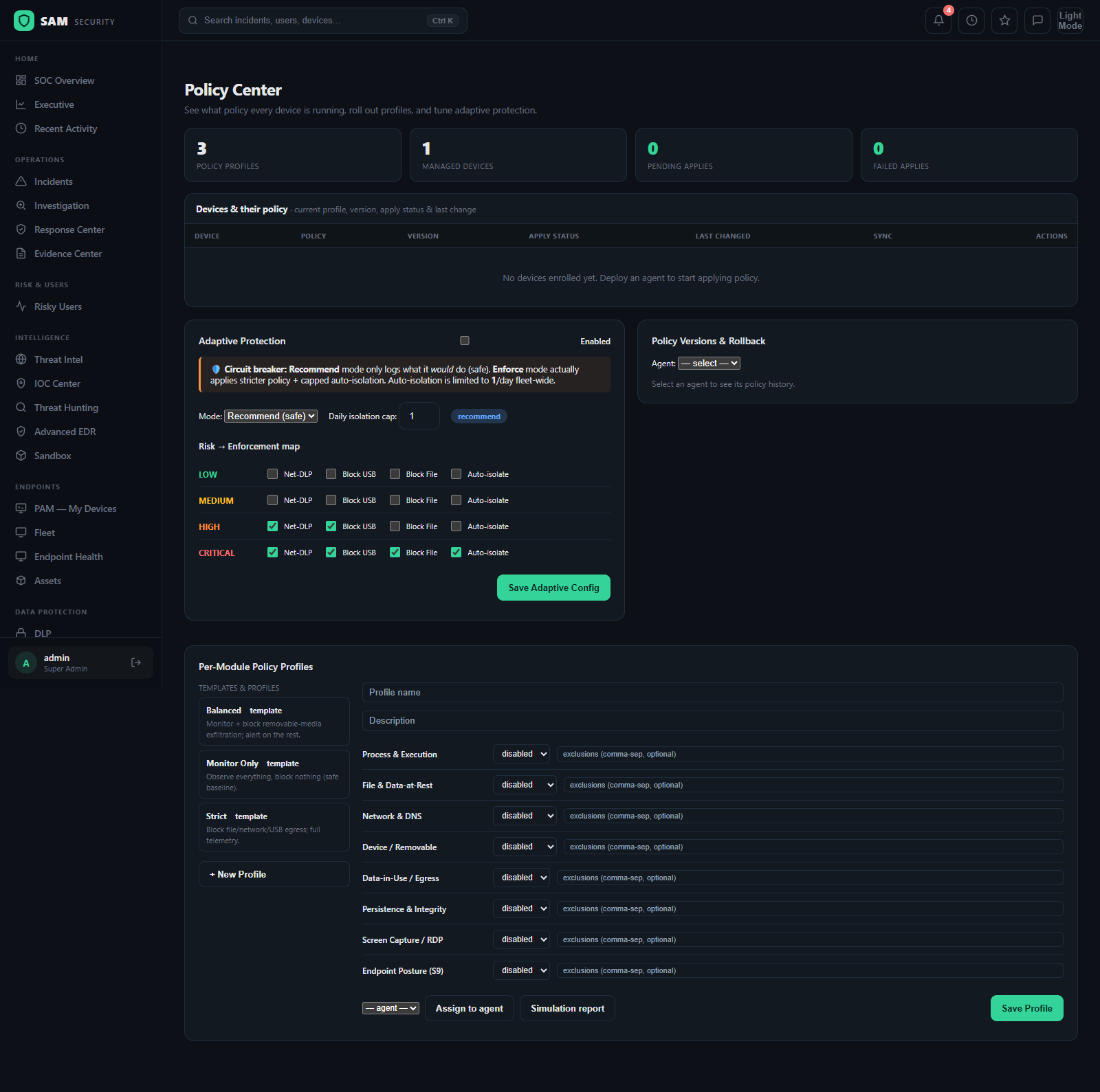Click the Assets box icon
This screenshot has height=1092, width=1100.
click(21, 581)
